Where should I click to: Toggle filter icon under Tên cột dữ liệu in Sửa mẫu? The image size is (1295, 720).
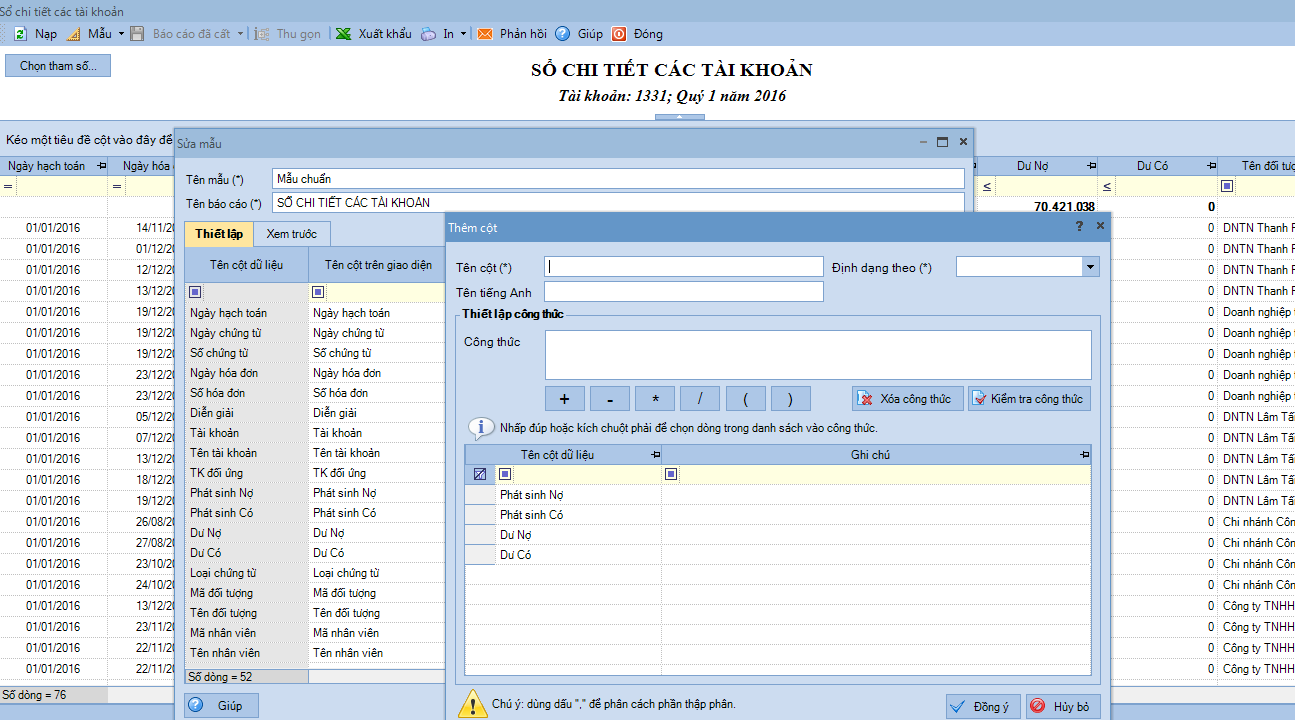[x=195, y=292]
